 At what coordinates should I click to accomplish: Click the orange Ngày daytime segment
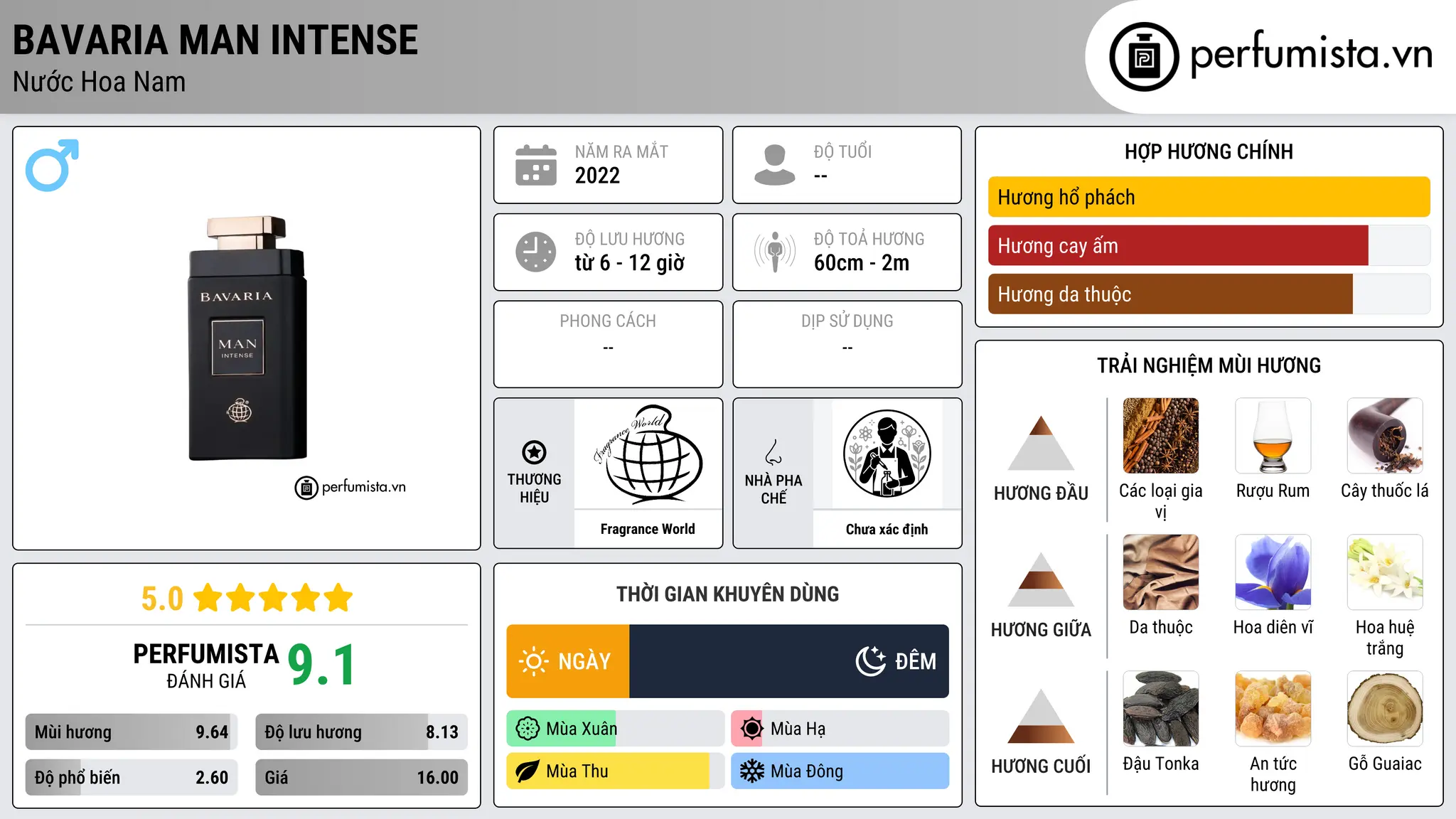tap(568, 661)
